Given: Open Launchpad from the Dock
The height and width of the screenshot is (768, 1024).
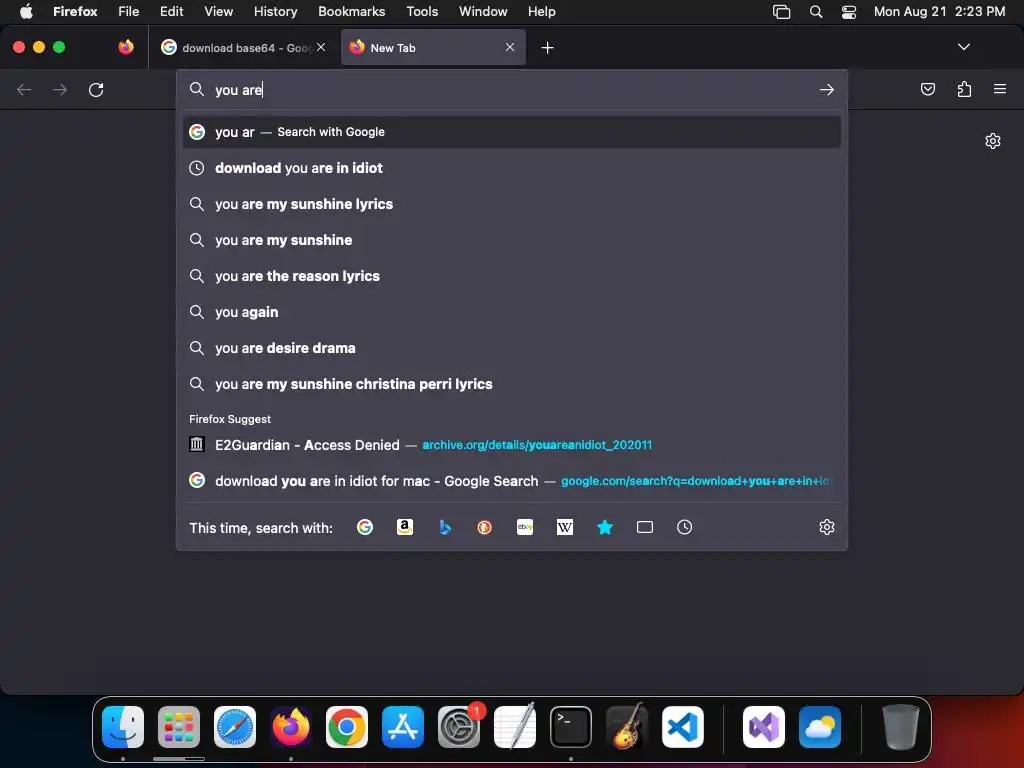Looking at the screenshot, I should coord(179,726).
